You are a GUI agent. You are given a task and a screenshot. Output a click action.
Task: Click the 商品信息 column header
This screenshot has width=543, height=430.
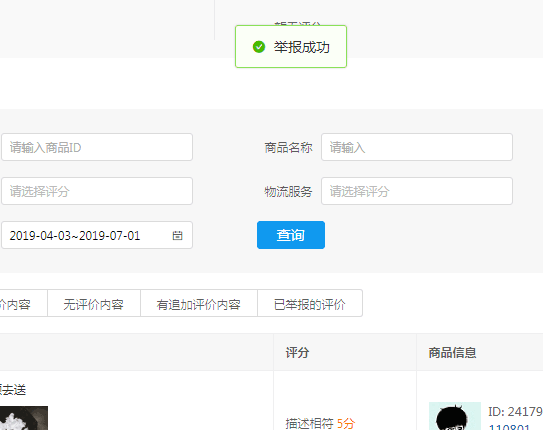point(452,352)
